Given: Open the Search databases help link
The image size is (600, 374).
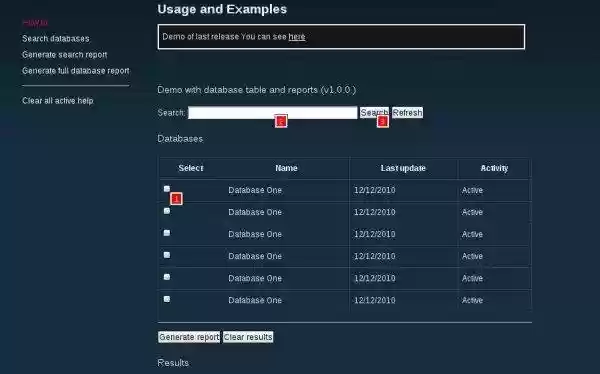Looking at the screenshot, I should [x=55, y=39].
